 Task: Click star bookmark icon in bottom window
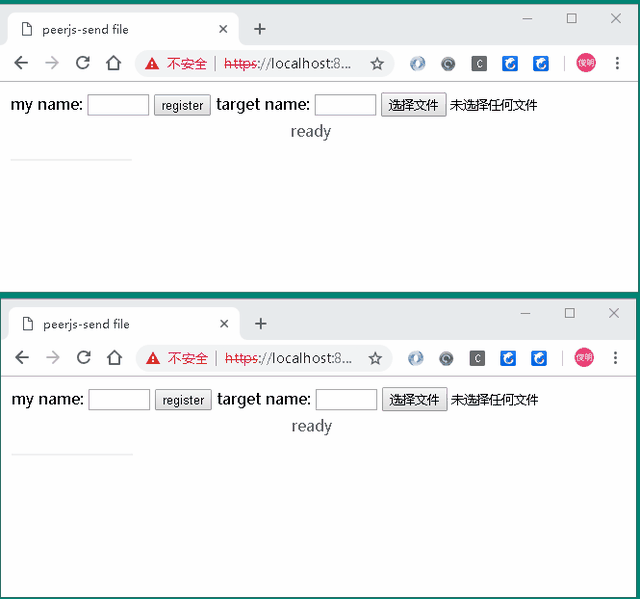click(378, 358)
